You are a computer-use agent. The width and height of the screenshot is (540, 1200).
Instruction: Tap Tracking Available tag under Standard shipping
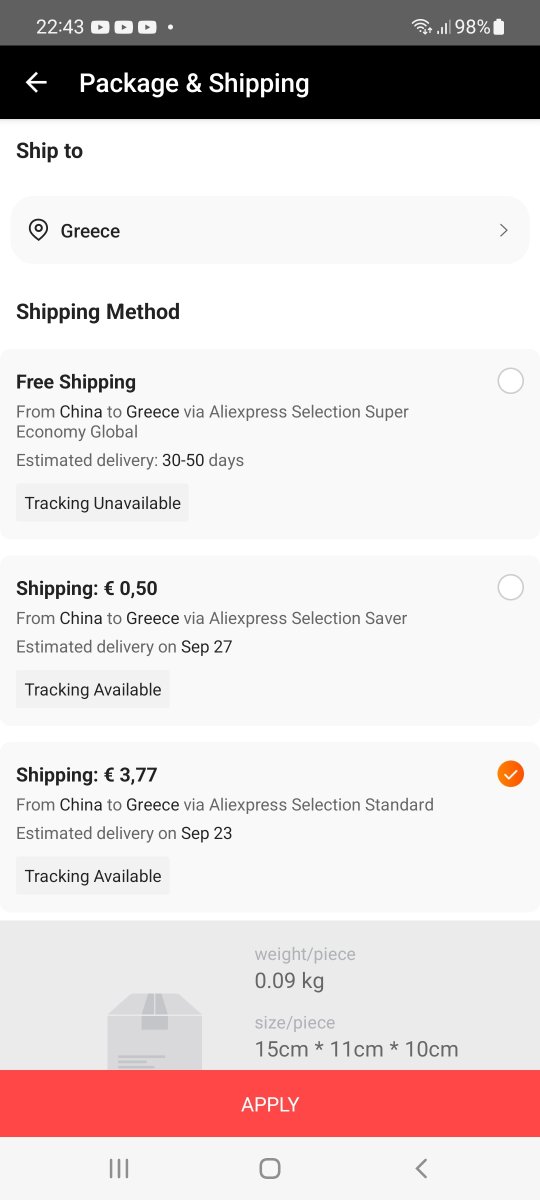point(93,876)
